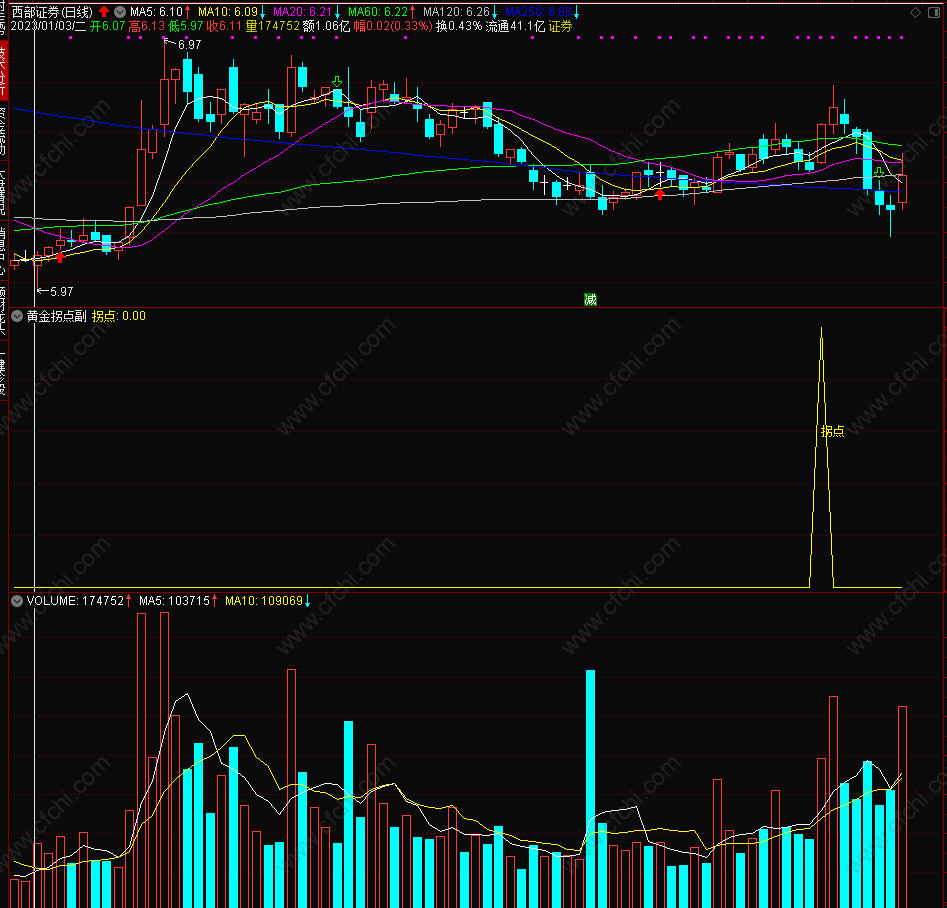Click the yellow 拐点 label on the spike
Image resolution: width=947 pixels, height=908 pixels.
tap(832, 431)
